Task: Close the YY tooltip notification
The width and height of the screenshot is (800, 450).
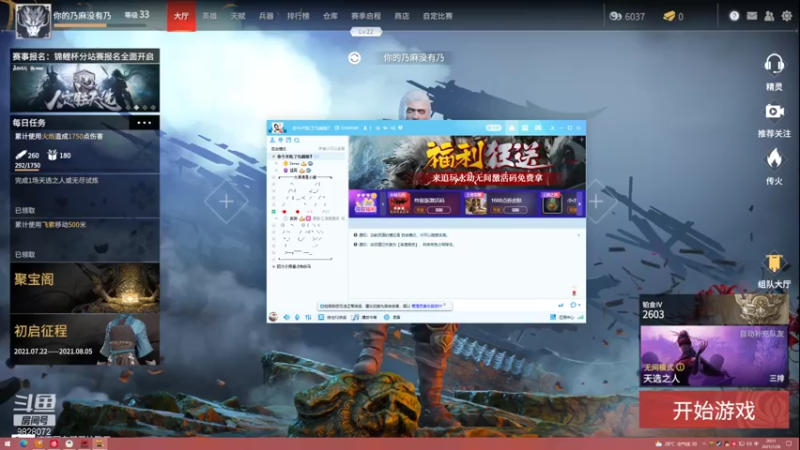Action: pyautogui.click(x=445, y=305)
